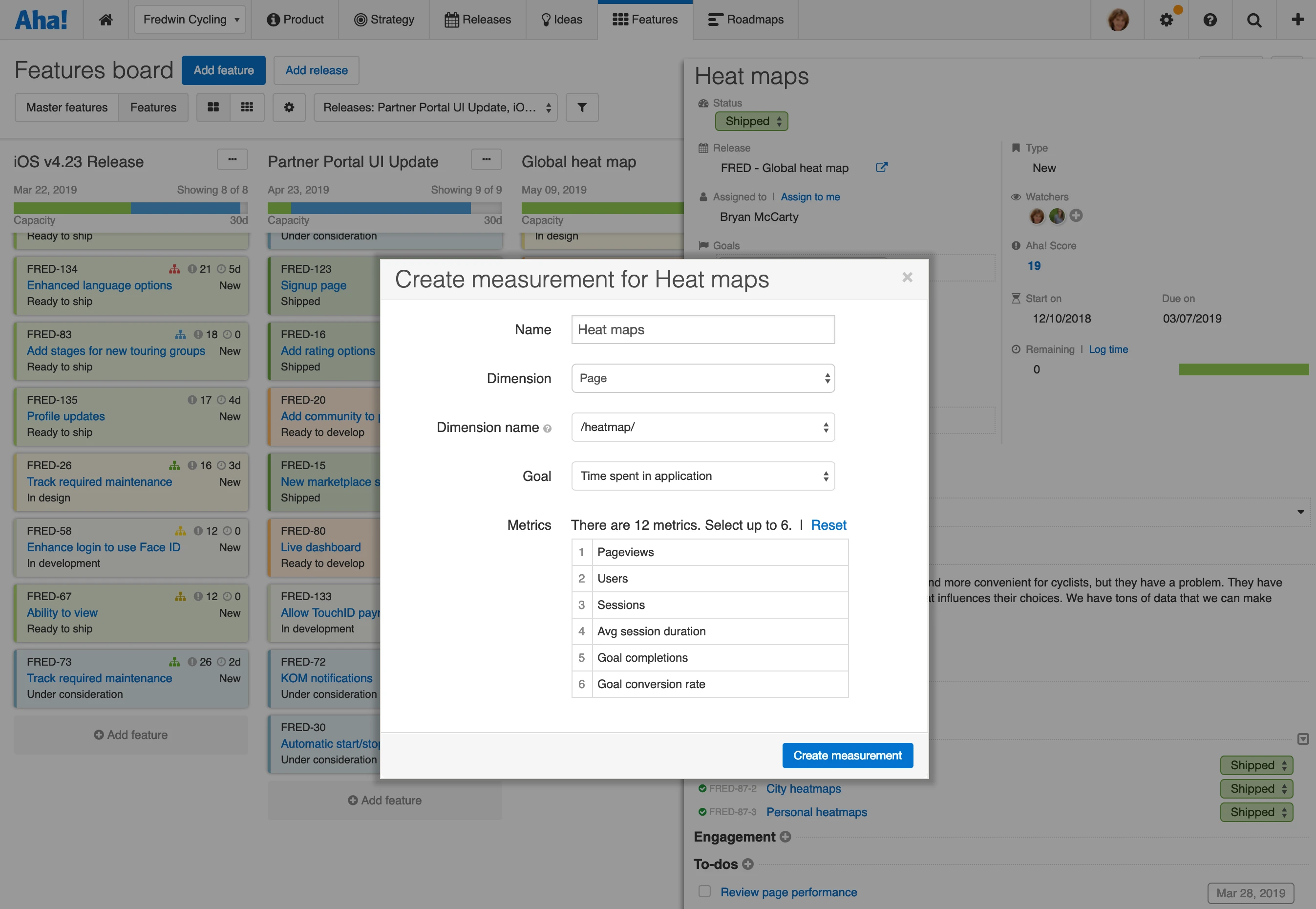Open the Goal dropdown in dialog
The image size is (1316, 909).
click(702, 476)
